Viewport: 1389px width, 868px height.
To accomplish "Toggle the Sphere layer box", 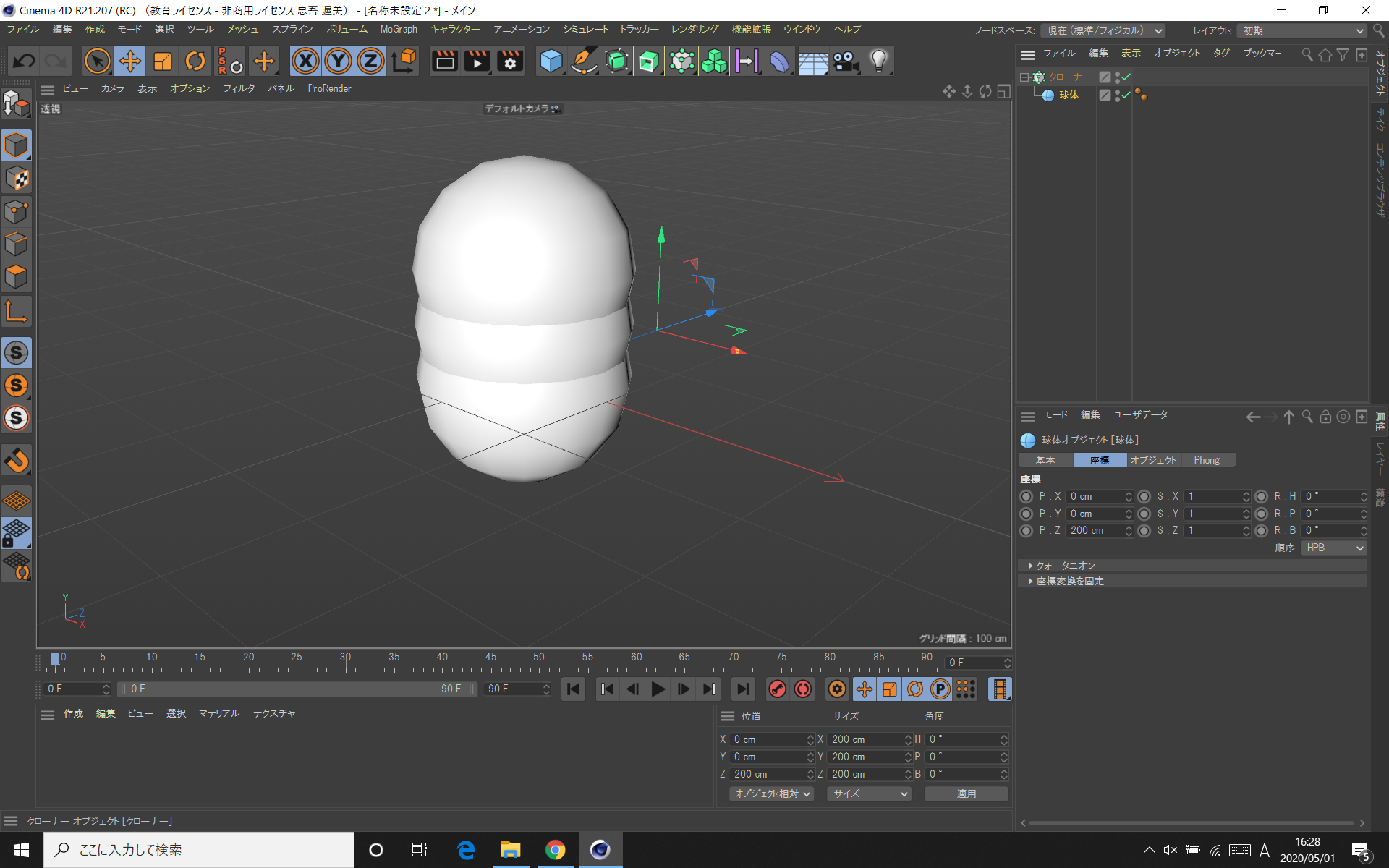I will [1105, 95].
